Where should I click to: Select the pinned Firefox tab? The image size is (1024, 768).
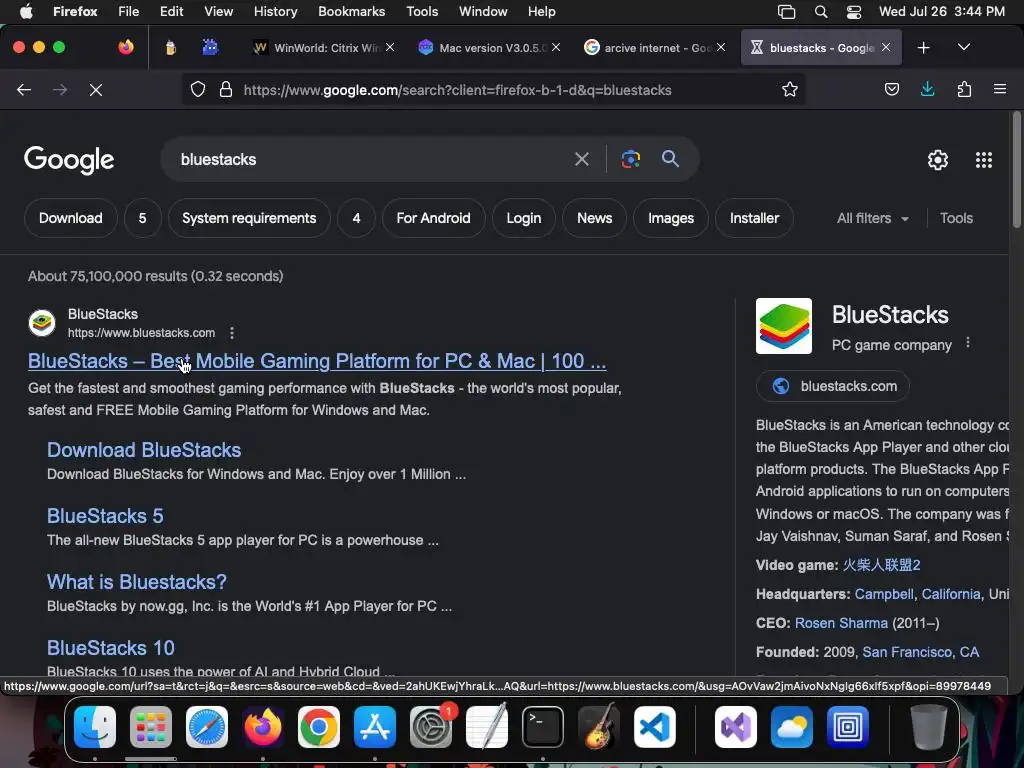point(125,47)
